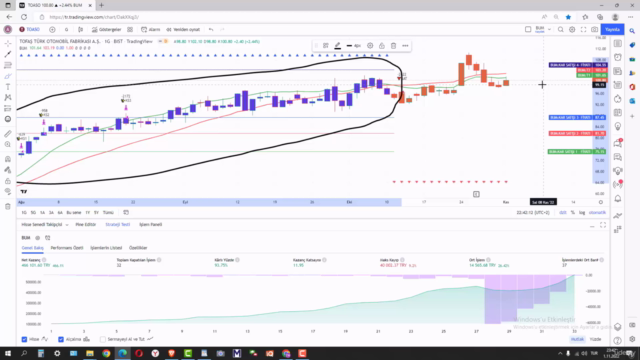
Task: Set Bu sene time range
Action: pos(74,213)
